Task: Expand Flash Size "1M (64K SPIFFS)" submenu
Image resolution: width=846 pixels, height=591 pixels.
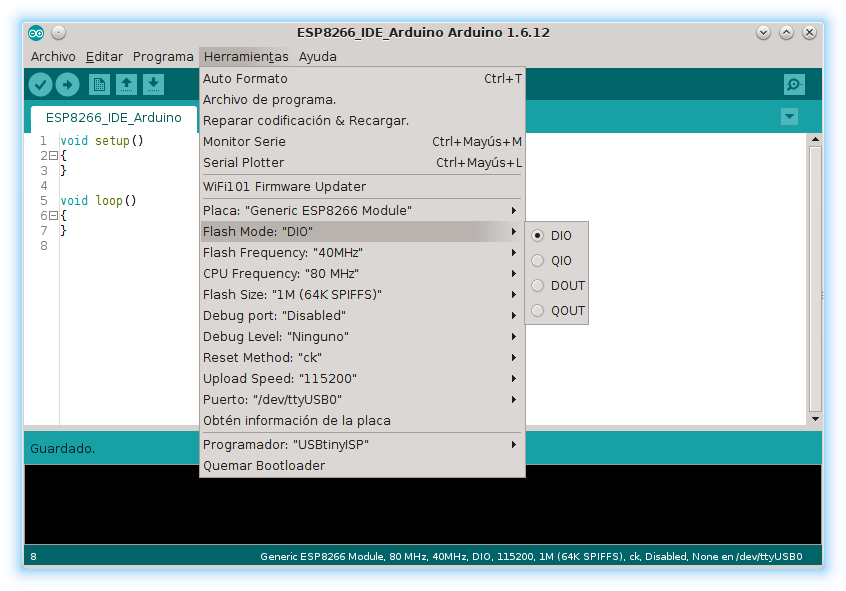Action: [x=362, y=295]
